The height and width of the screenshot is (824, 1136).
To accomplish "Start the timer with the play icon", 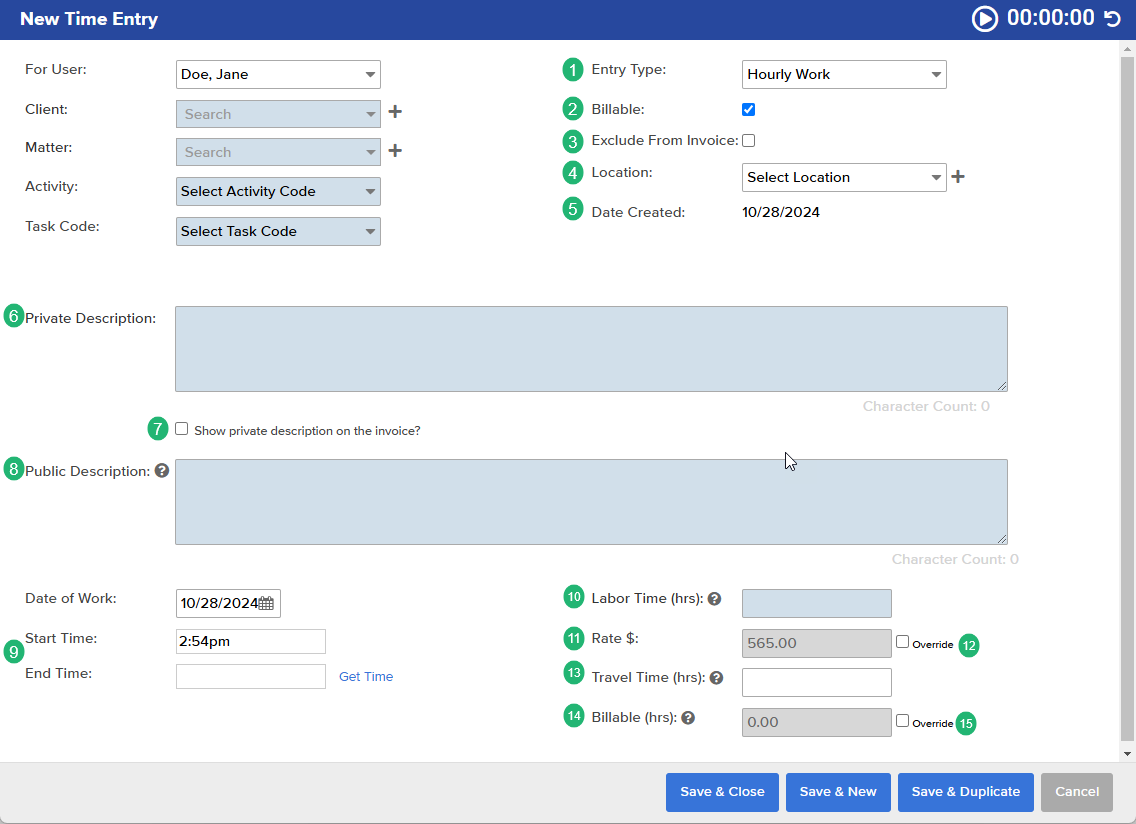I will click(984, 18).
